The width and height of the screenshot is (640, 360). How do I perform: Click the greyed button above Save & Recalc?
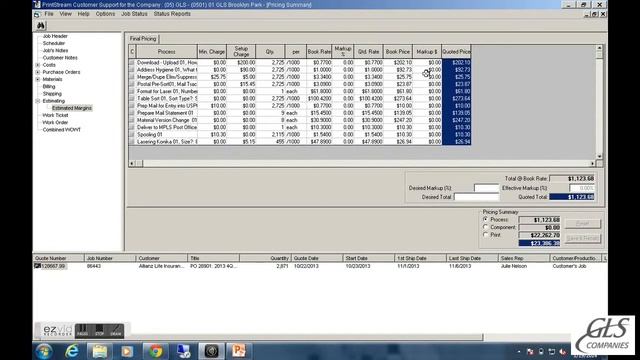583,224
